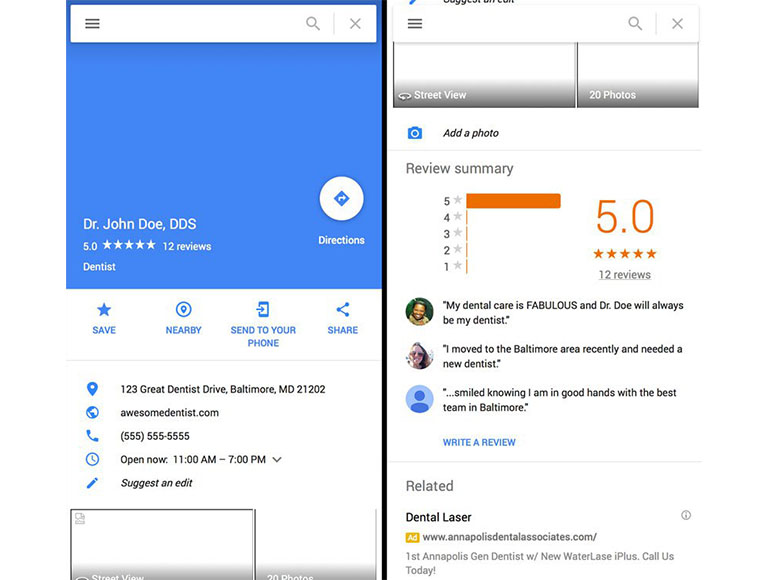
Task: Click the search magnifier in left panel
Action: (313, 24)
